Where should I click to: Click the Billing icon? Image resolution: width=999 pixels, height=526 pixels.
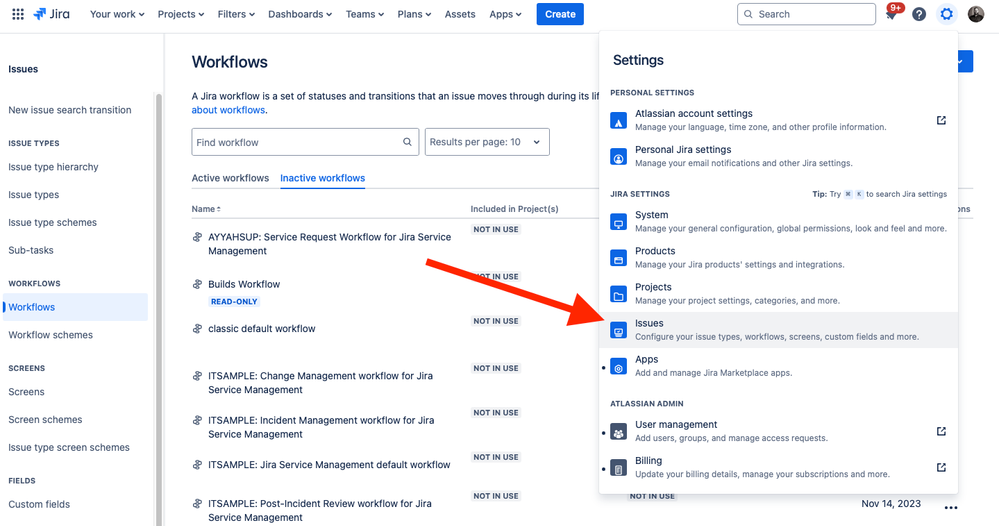618,468
